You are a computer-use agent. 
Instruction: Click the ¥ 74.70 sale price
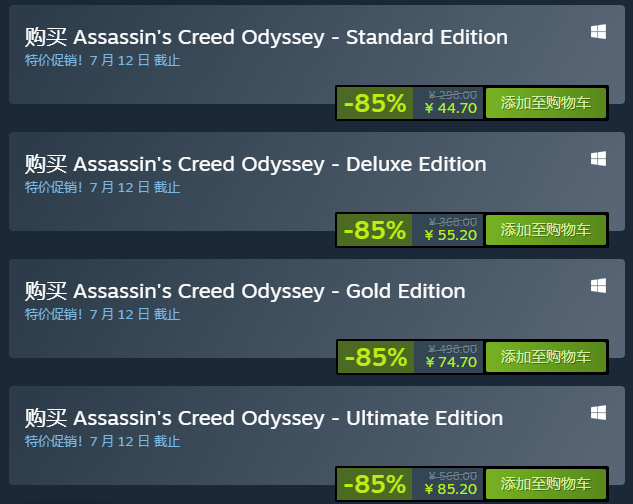coord(451,363)
